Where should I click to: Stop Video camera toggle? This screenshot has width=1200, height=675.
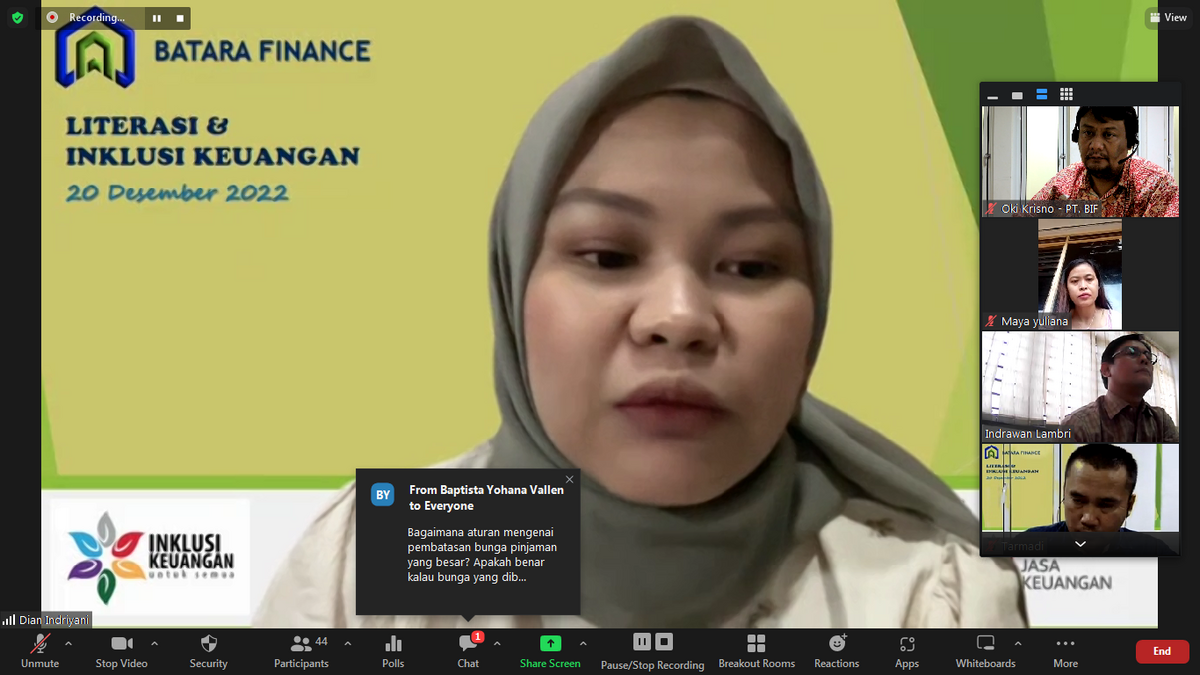(121, 651)
